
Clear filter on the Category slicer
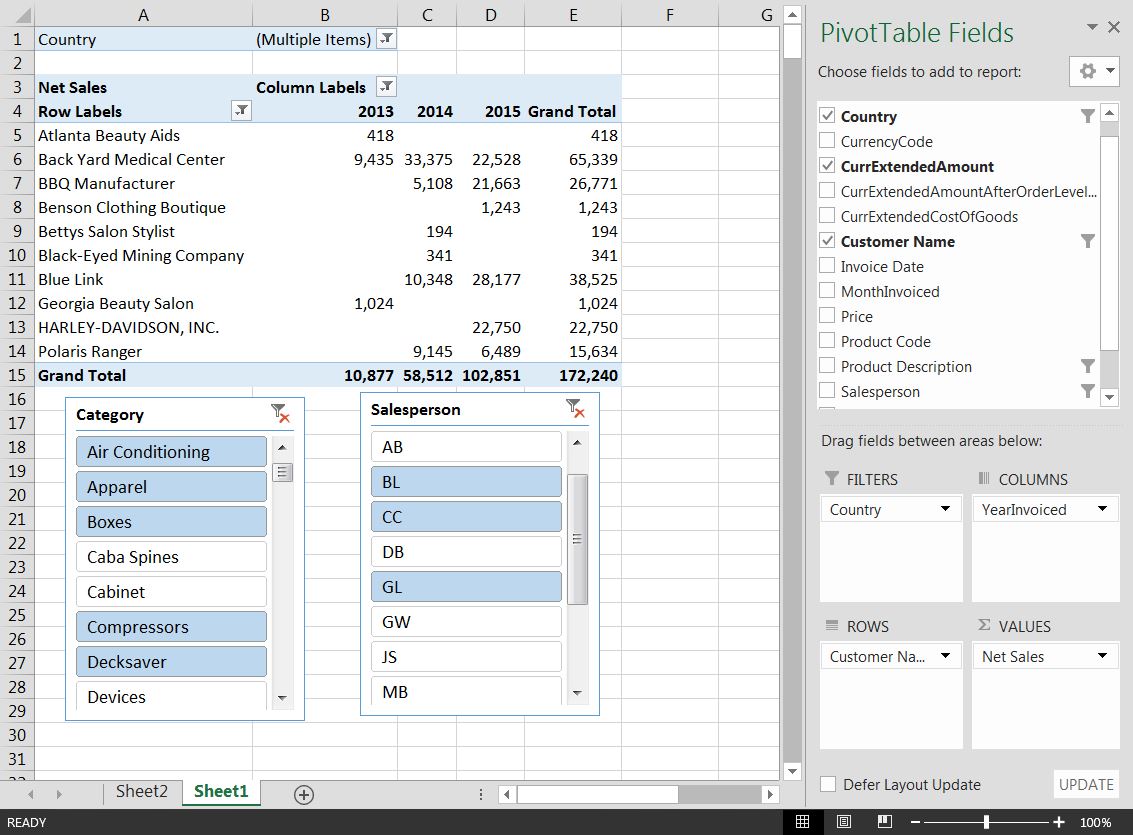point(280,413)
